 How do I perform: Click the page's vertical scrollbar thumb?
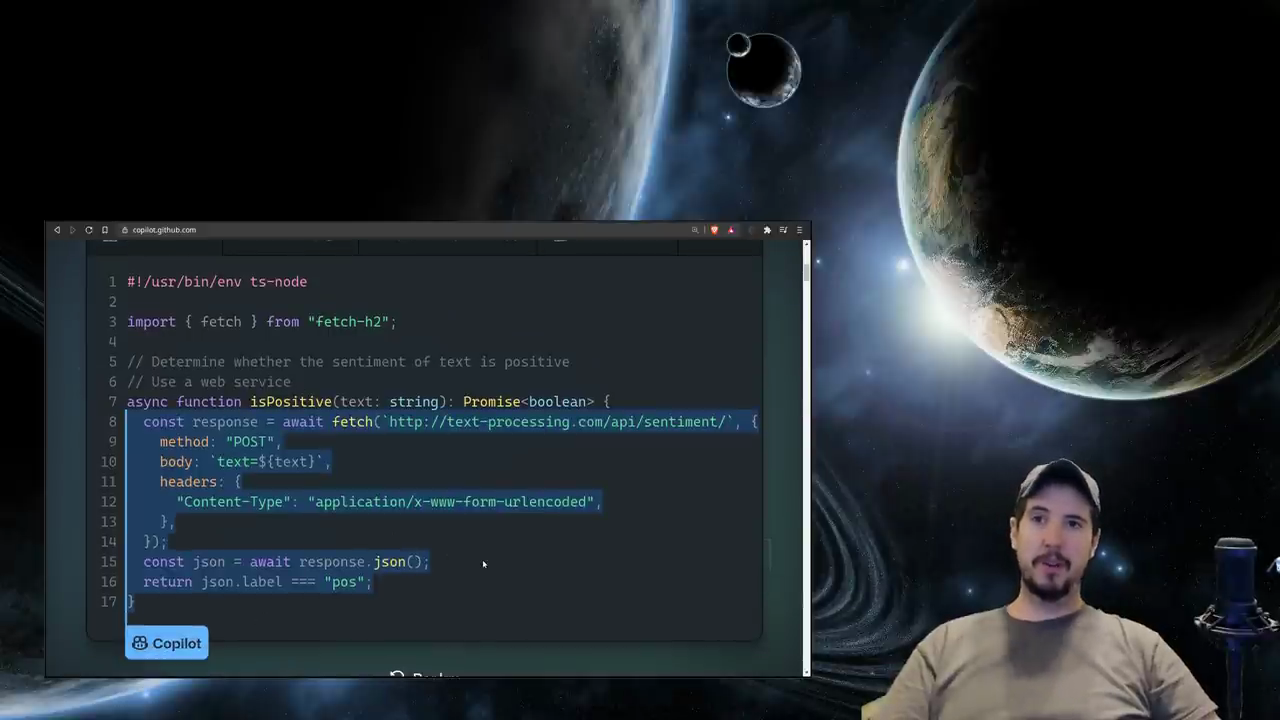point(806,272)
